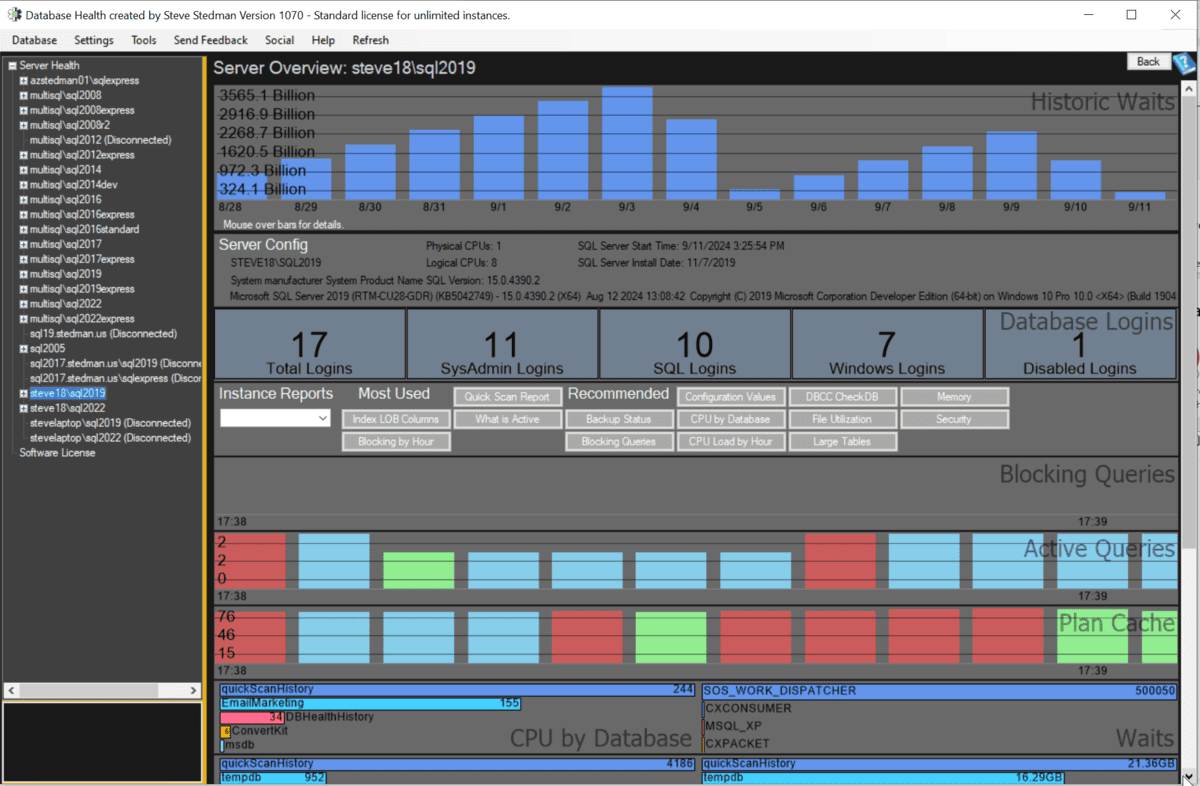The width and height of the screenshot is (1200, 786).
Task: Click tree horizontal scrollbar right arrow
Action: [194, 691]
